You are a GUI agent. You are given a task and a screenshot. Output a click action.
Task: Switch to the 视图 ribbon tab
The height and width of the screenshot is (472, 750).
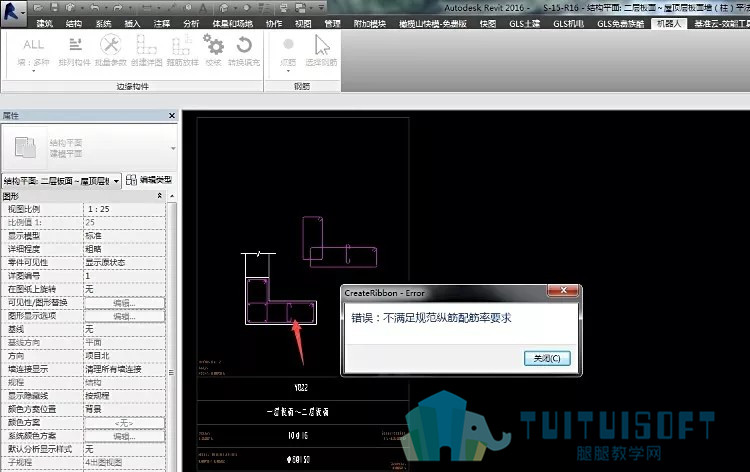(303, 23)
